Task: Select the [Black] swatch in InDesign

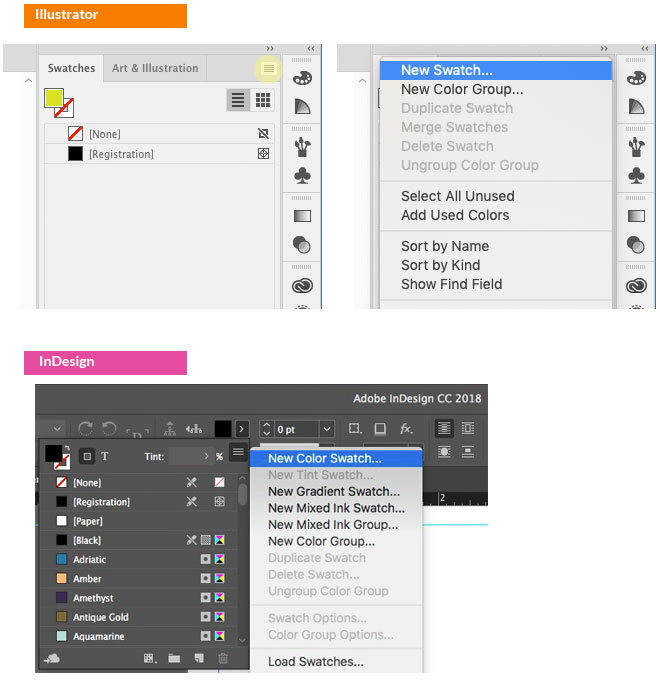Action: [139, 540]
